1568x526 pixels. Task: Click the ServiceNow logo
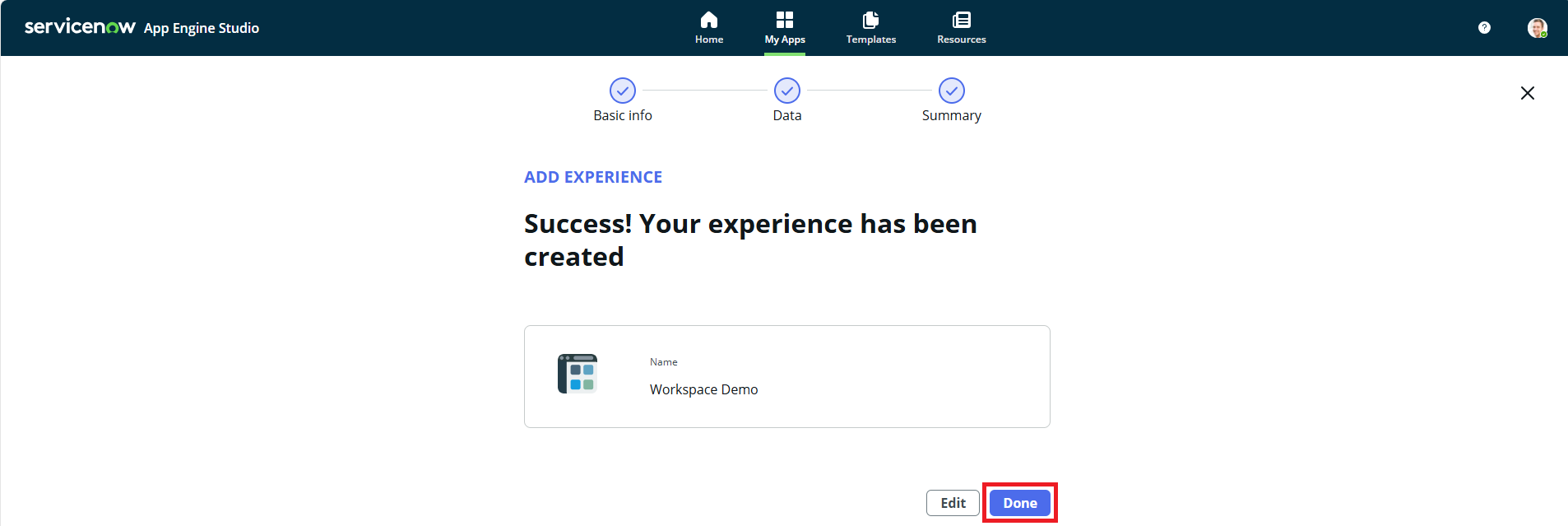80,27
